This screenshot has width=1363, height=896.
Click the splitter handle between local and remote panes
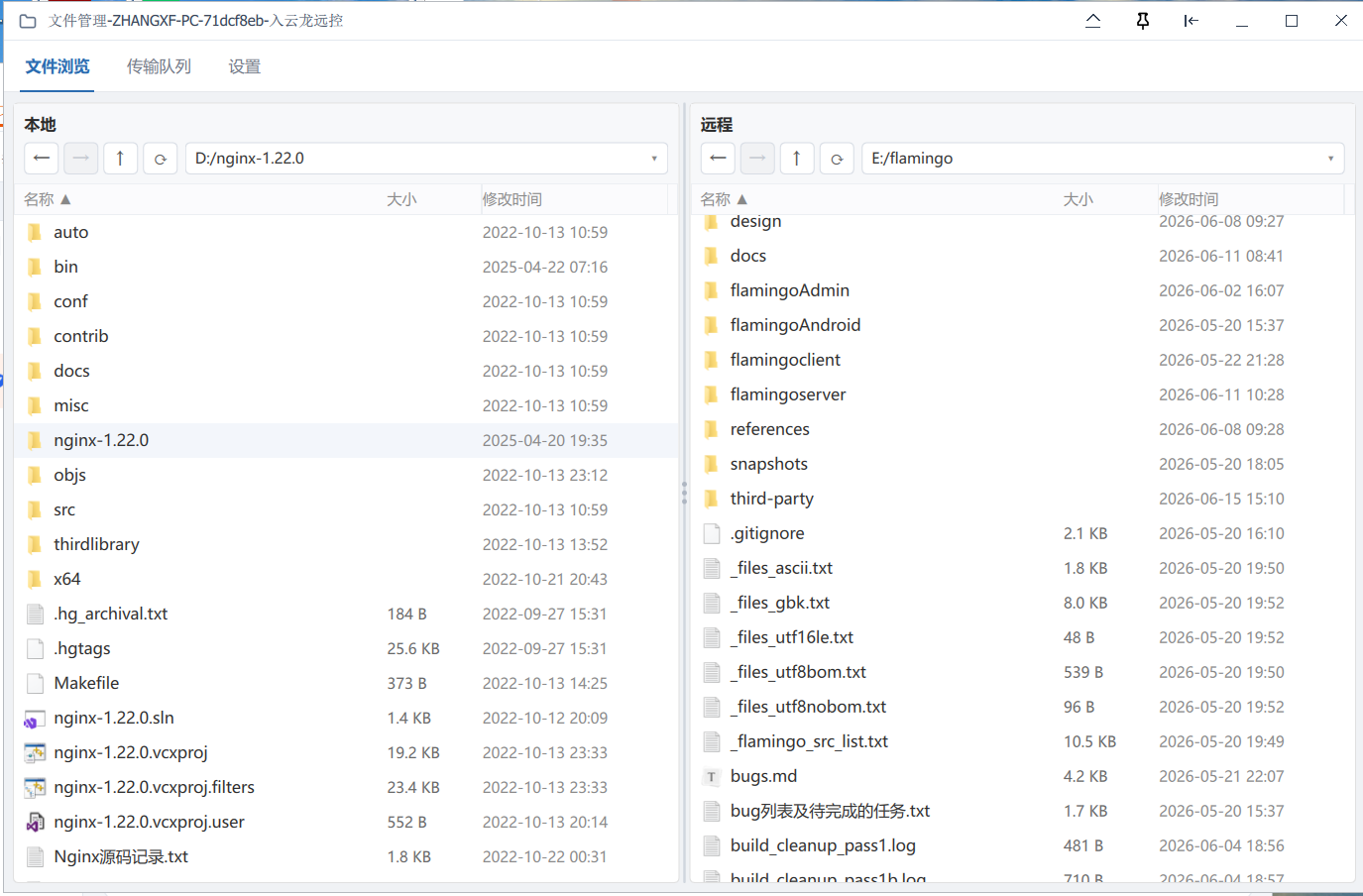[684, 493]
